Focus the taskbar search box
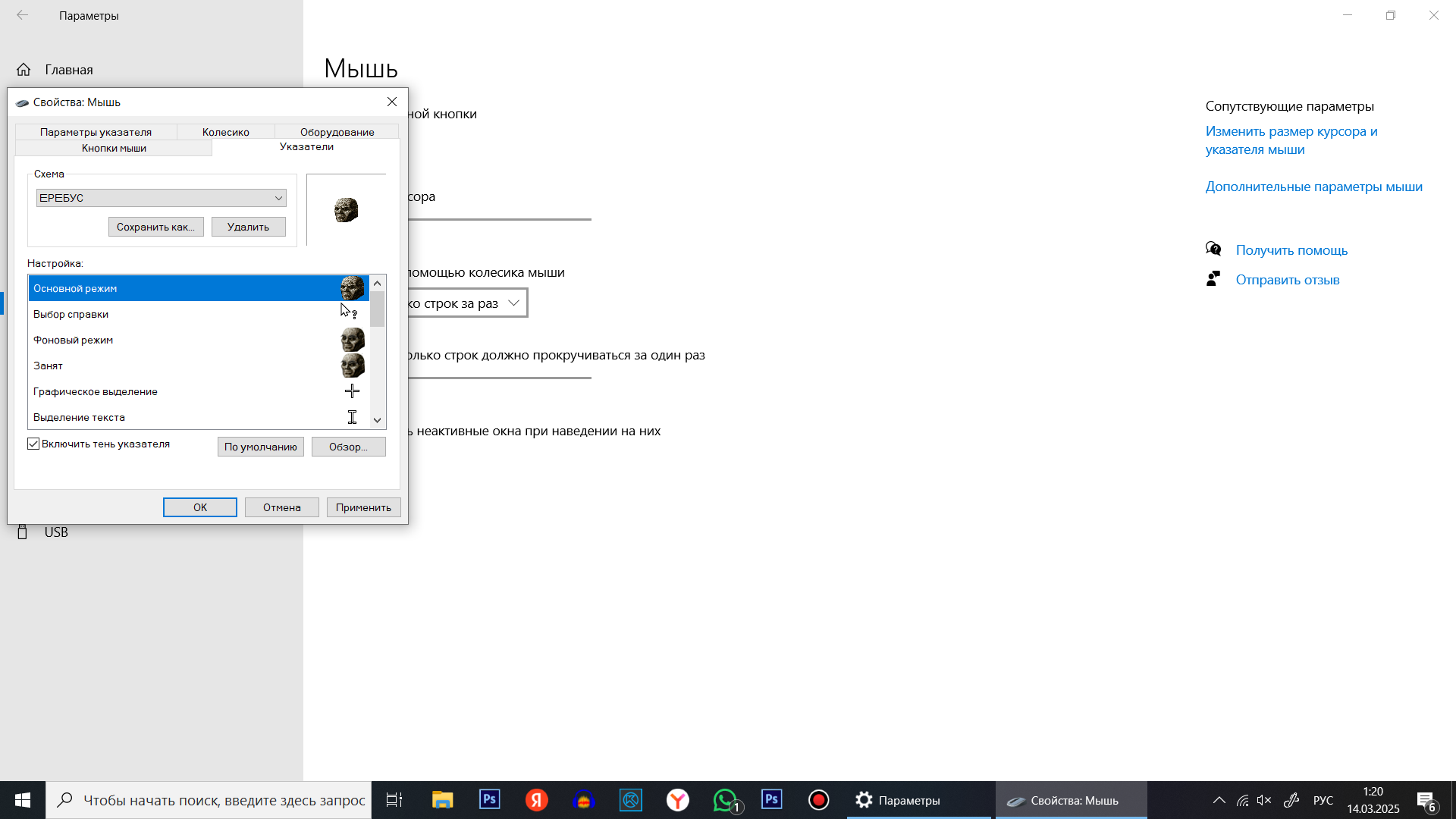The image size is (1456, 819). pyautogui.click(x=209, y=800)
